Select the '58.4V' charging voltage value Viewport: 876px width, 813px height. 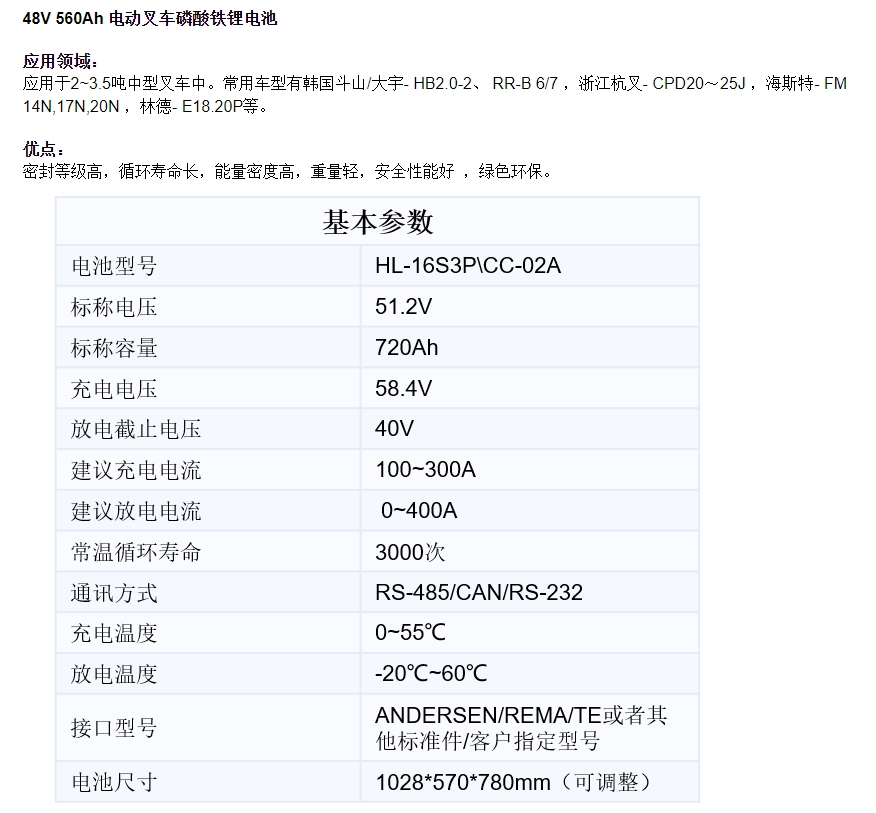tap(404, 389)
